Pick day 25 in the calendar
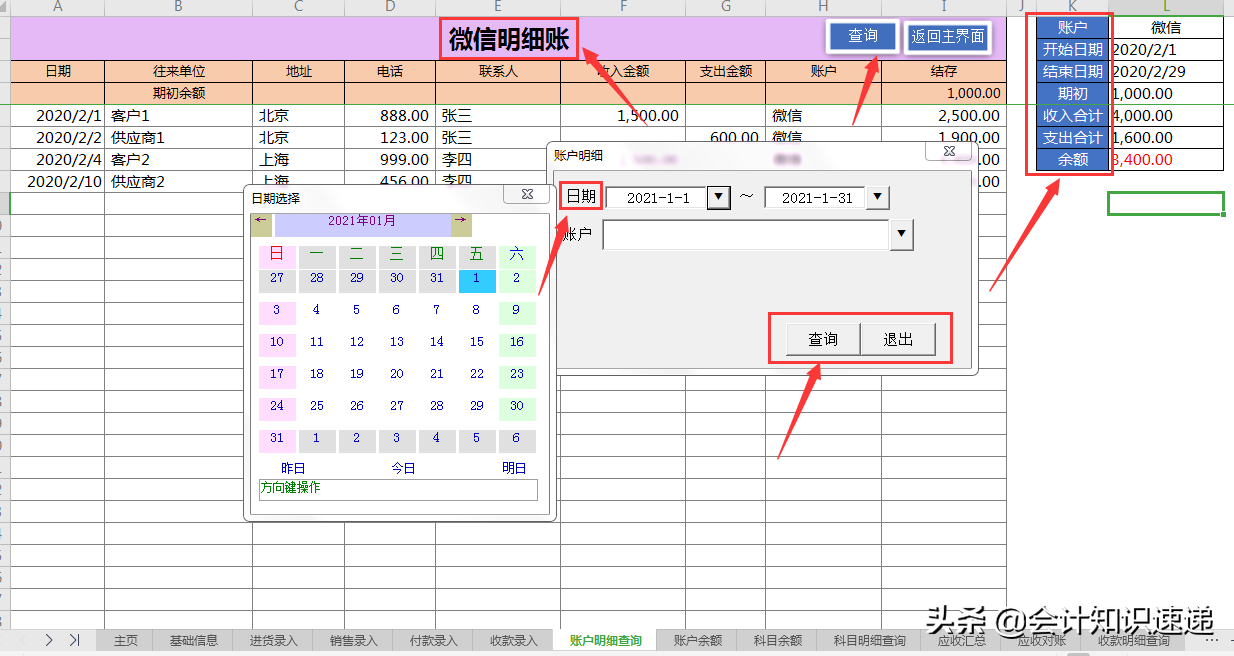1234x656 pixels. tap(317, 406)
